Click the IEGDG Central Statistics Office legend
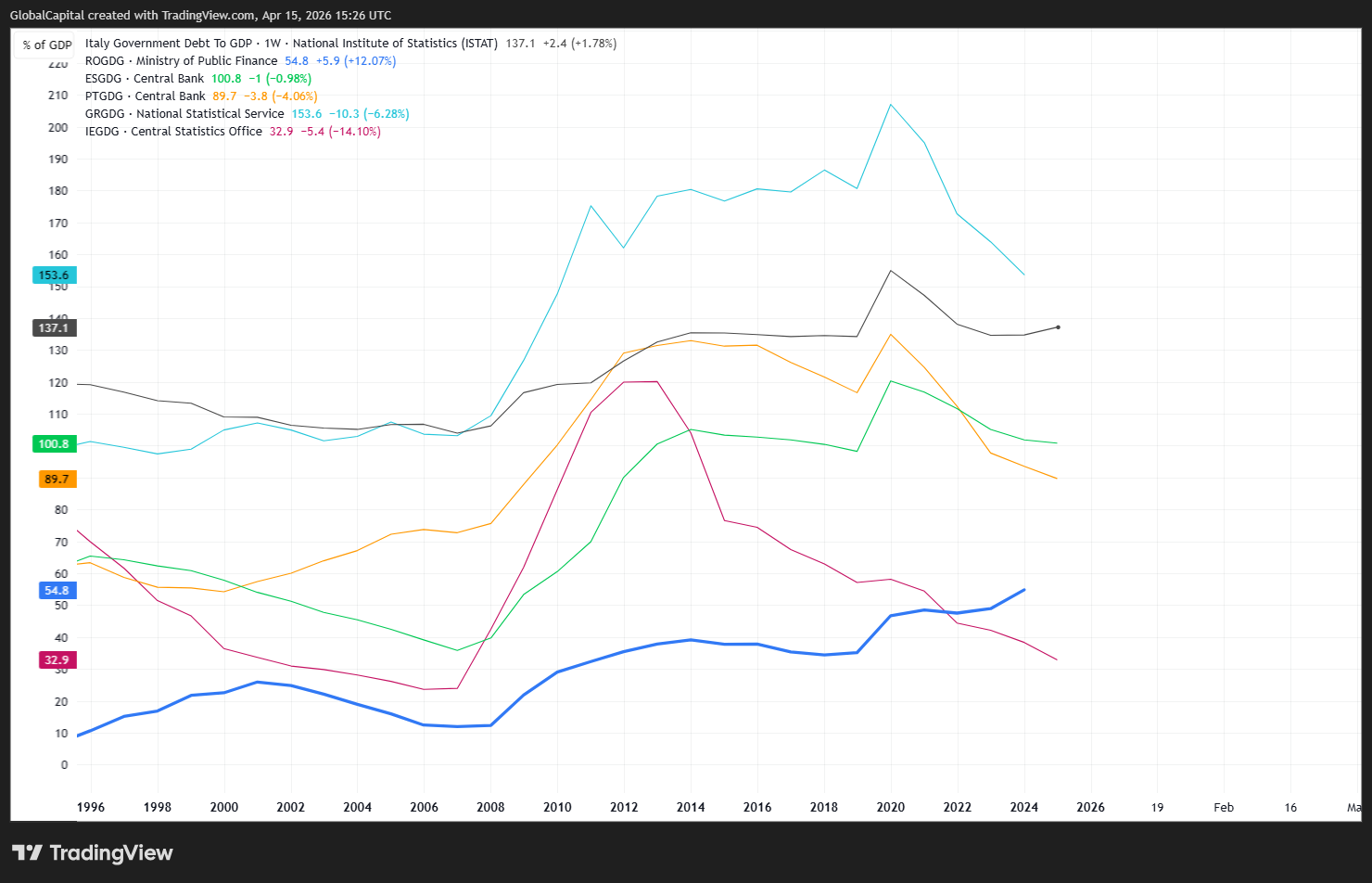Image resolution: width=1372 pixels, height=883 pixels. tap(173, 132)
